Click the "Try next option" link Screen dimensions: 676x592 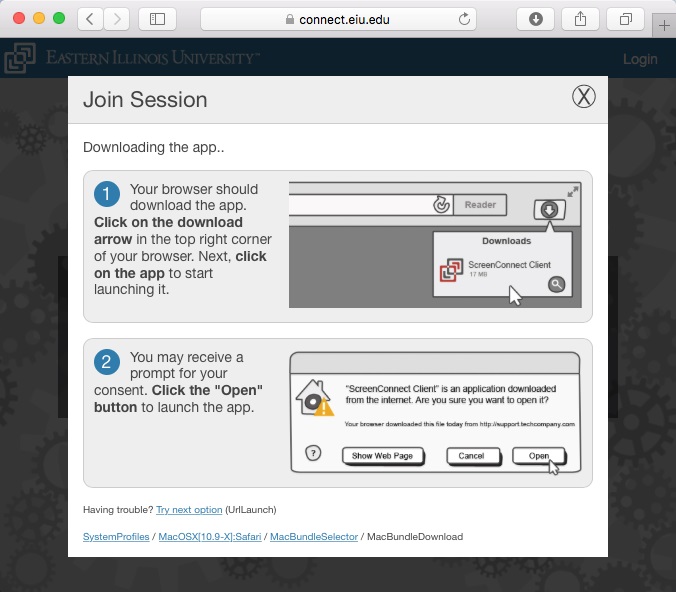pos(189,510)
